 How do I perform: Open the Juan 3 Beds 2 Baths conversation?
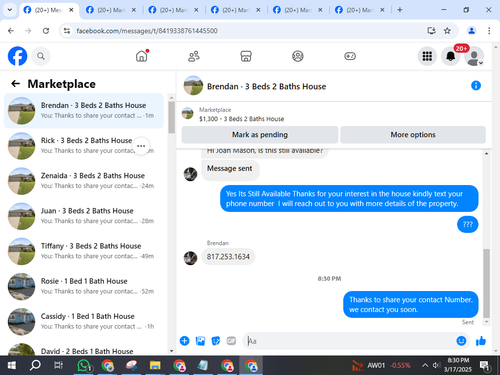click(84, 216)
